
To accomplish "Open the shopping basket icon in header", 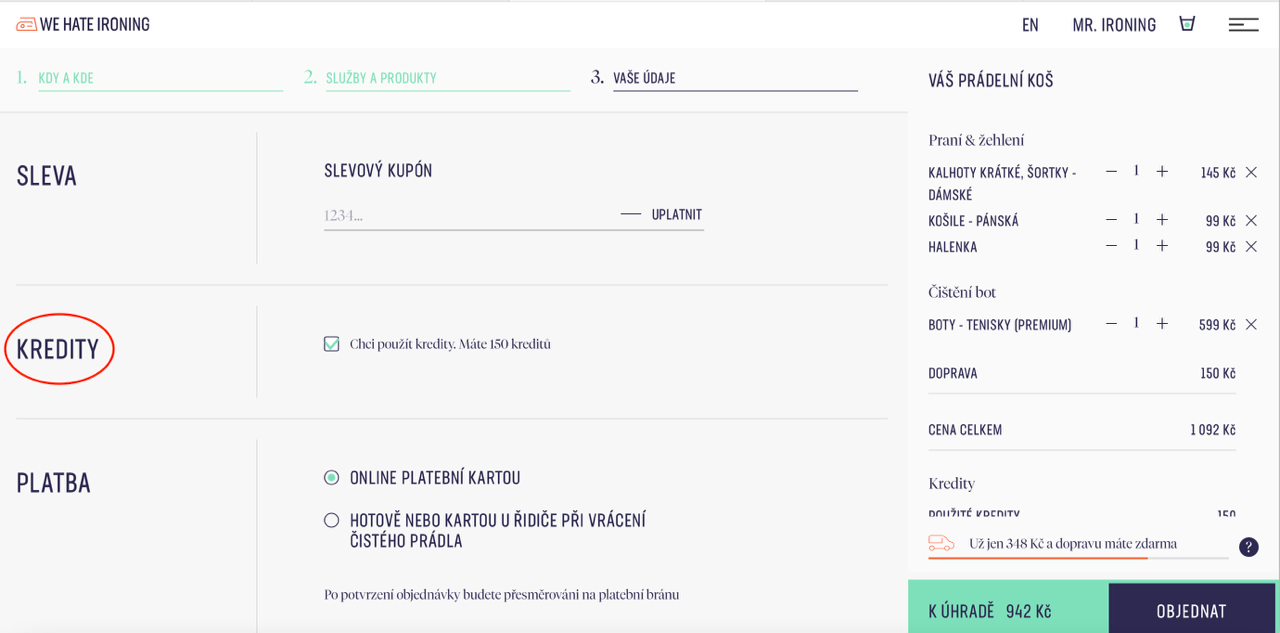I will coord(1187,24).
